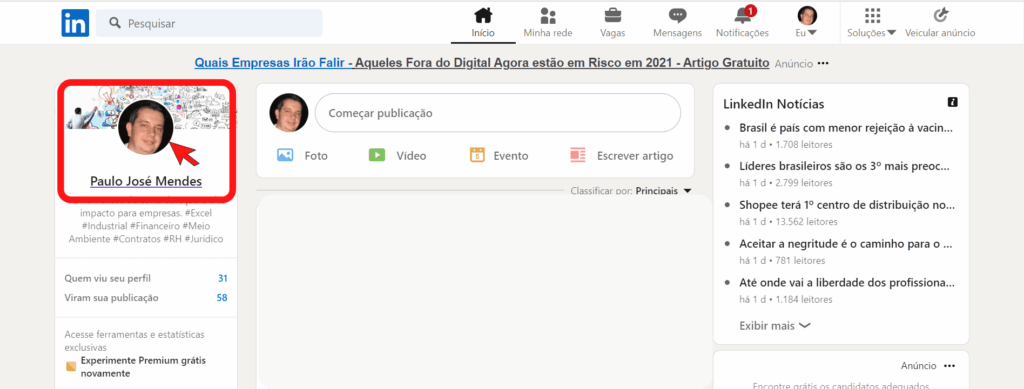Click Veicular anúncio icon
Viewport: 1024px width, 389px height.
(x=940, y=16)
